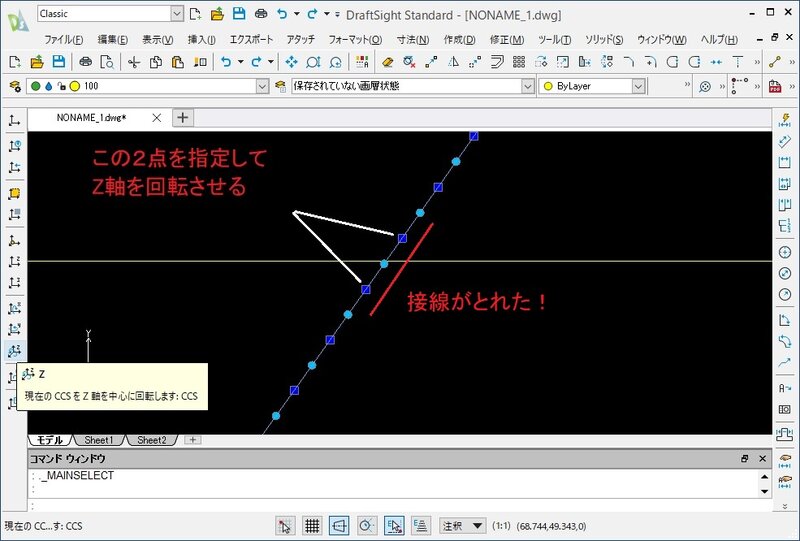Screen dimensions: 800x541
Task: Click the Erase (eraser) tool icon
Action: coord(387,62)
